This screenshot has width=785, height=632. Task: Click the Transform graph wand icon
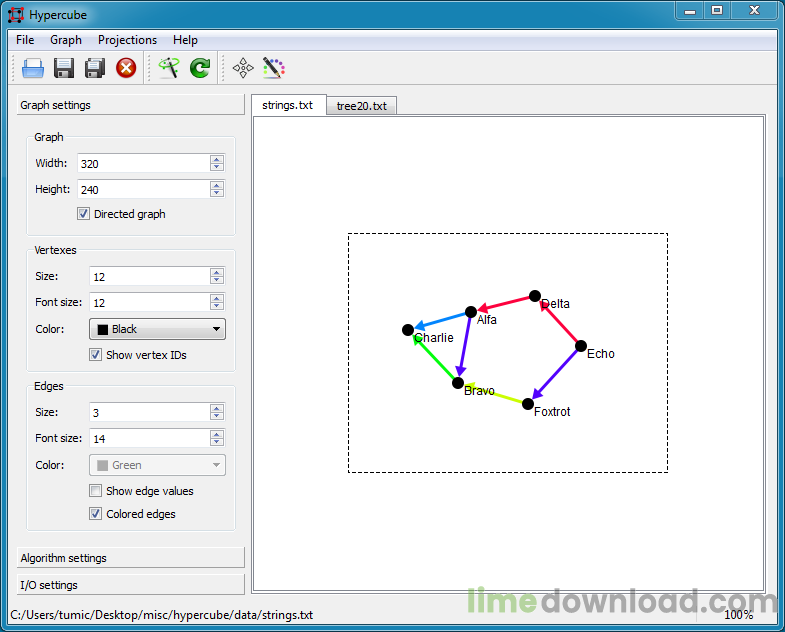coord(169,68)
